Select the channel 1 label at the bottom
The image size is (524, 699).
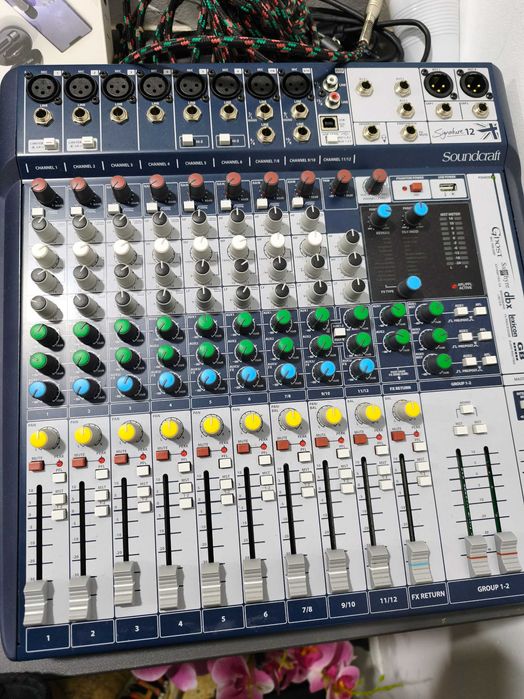pos(48,638)
